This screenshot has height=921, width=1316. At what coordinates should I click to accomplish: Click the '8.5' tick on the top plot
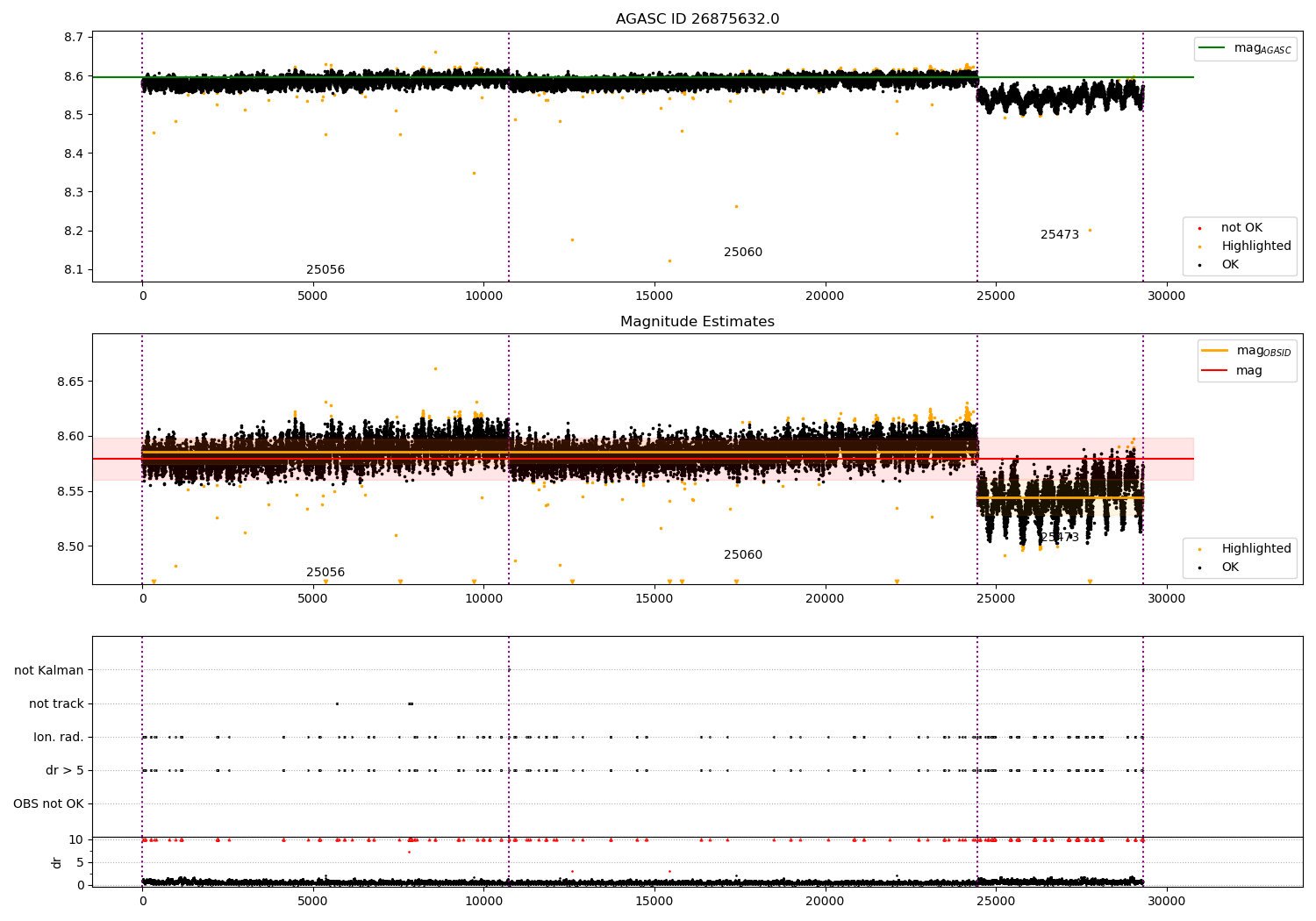point(75,115)
